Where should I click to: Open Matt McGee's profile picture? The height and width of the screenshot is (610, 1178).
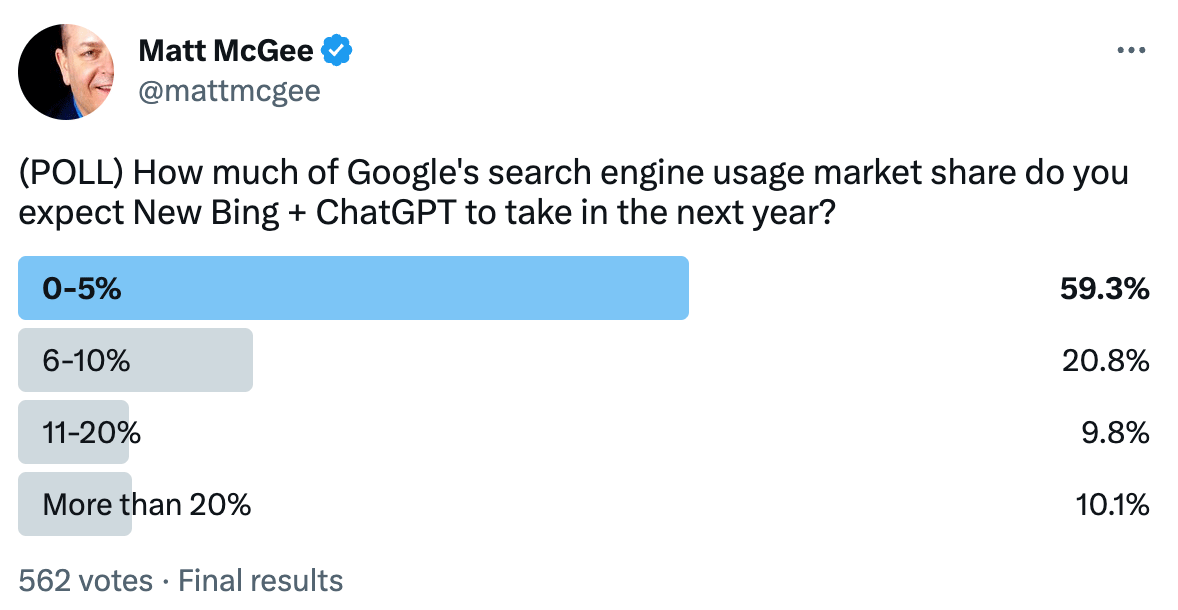coord(66,71)
